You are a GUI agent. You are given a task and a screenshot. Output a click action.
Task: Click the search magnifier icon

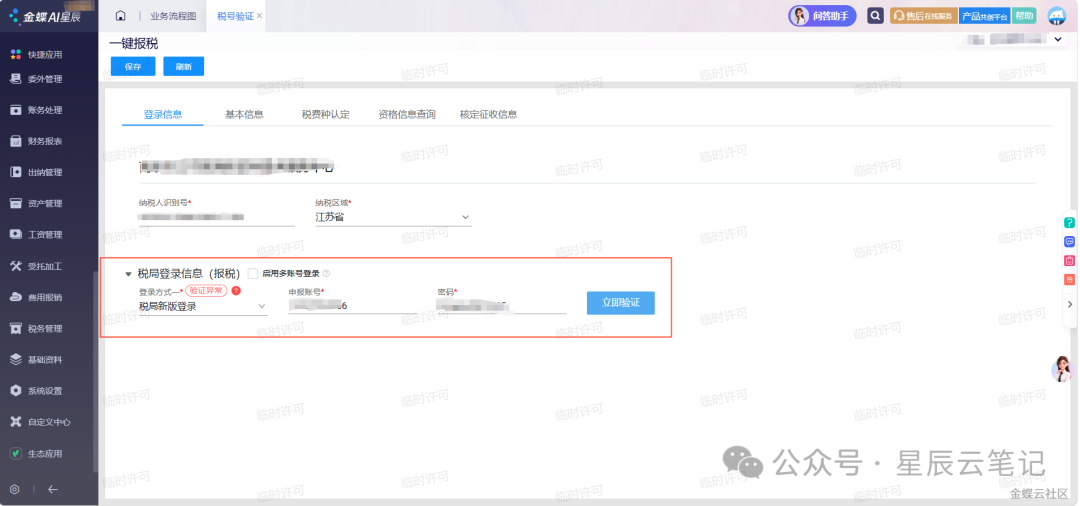875,16
